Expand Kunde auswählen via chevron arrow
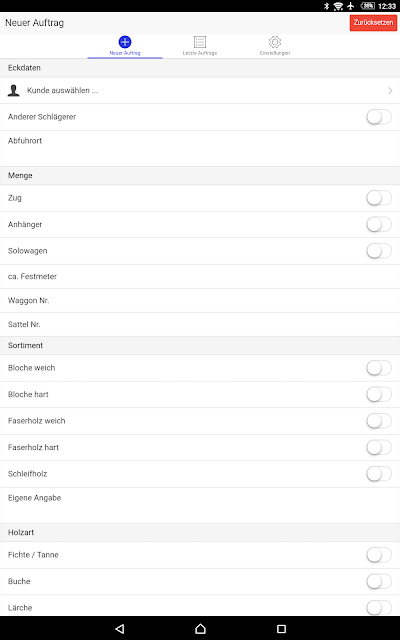This screenshot has width=400, height=640. 390,91
